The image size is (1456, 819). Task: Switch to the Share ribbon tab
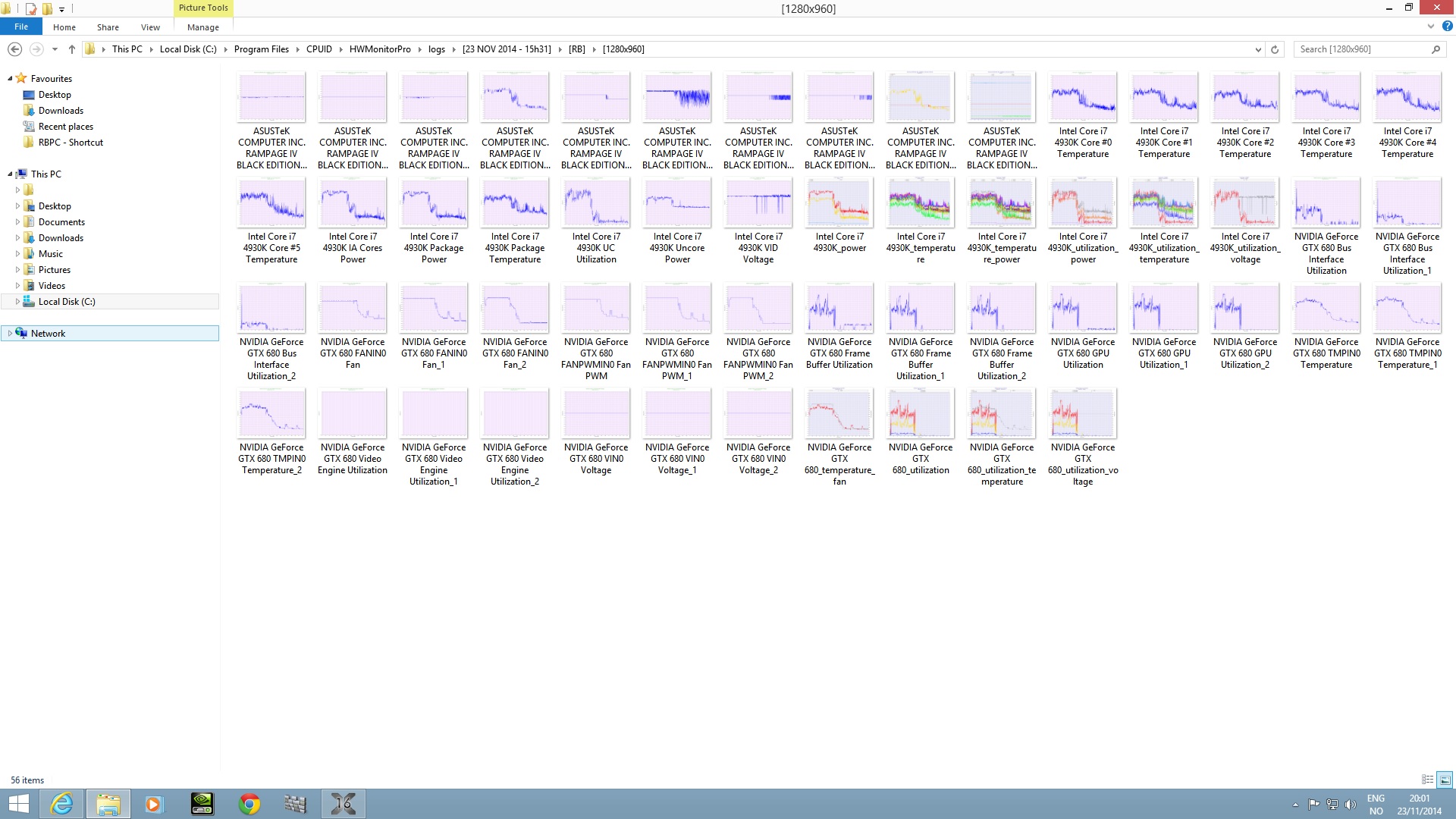pos(108,27)
